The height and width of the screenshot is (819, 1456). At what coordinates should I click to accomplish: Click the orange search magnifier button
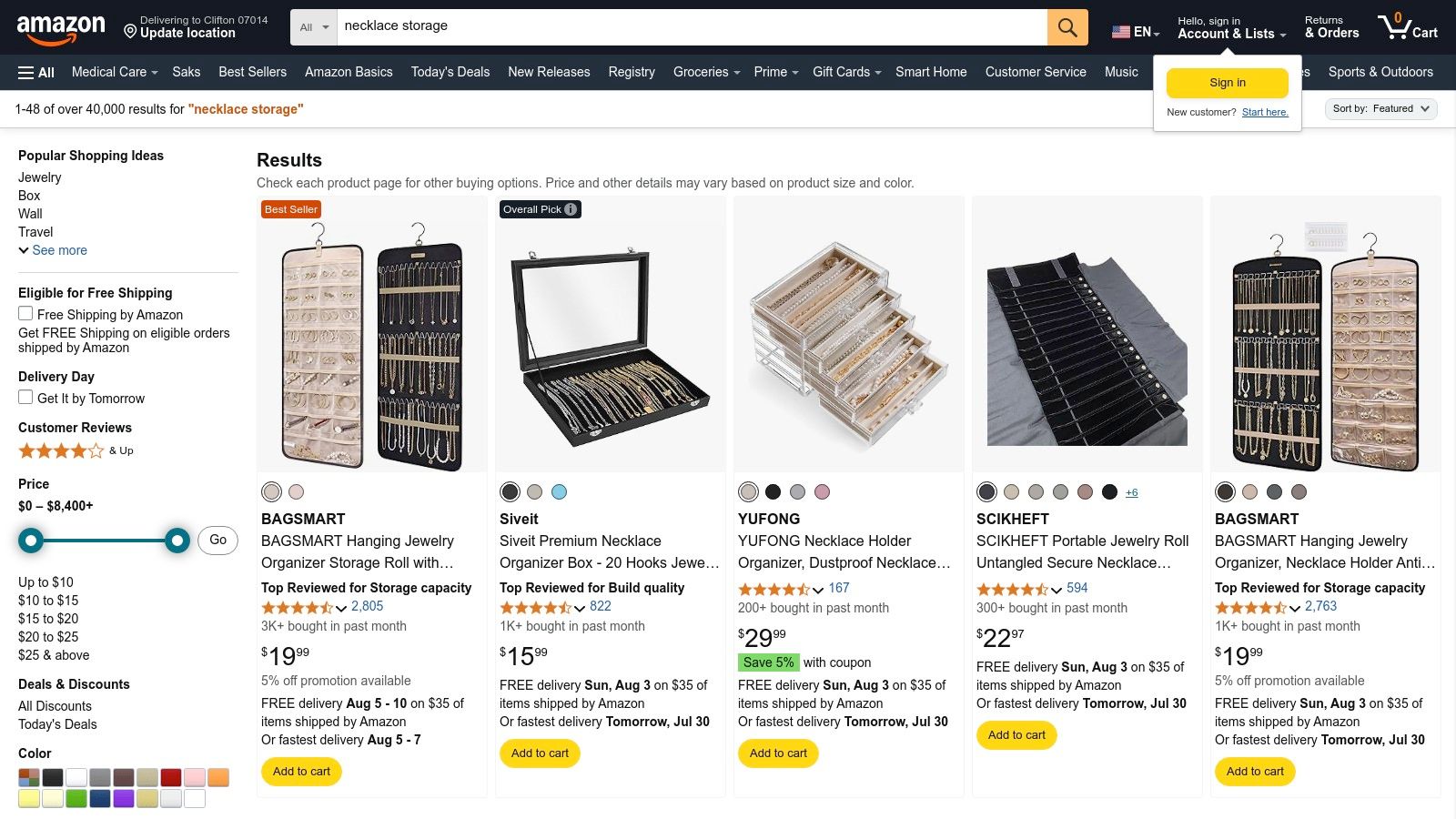coord(1067,27)
